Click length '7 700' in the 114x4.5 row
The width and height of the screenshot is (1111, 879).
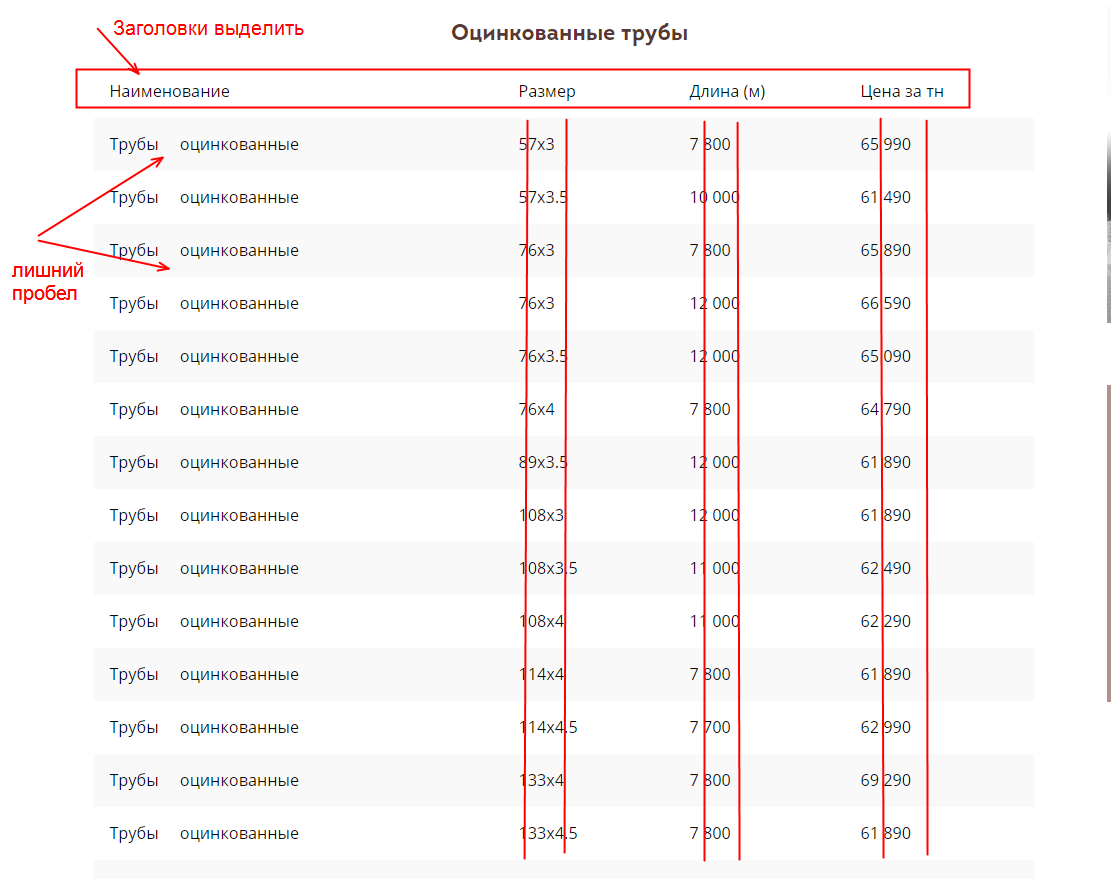point(710,727)
